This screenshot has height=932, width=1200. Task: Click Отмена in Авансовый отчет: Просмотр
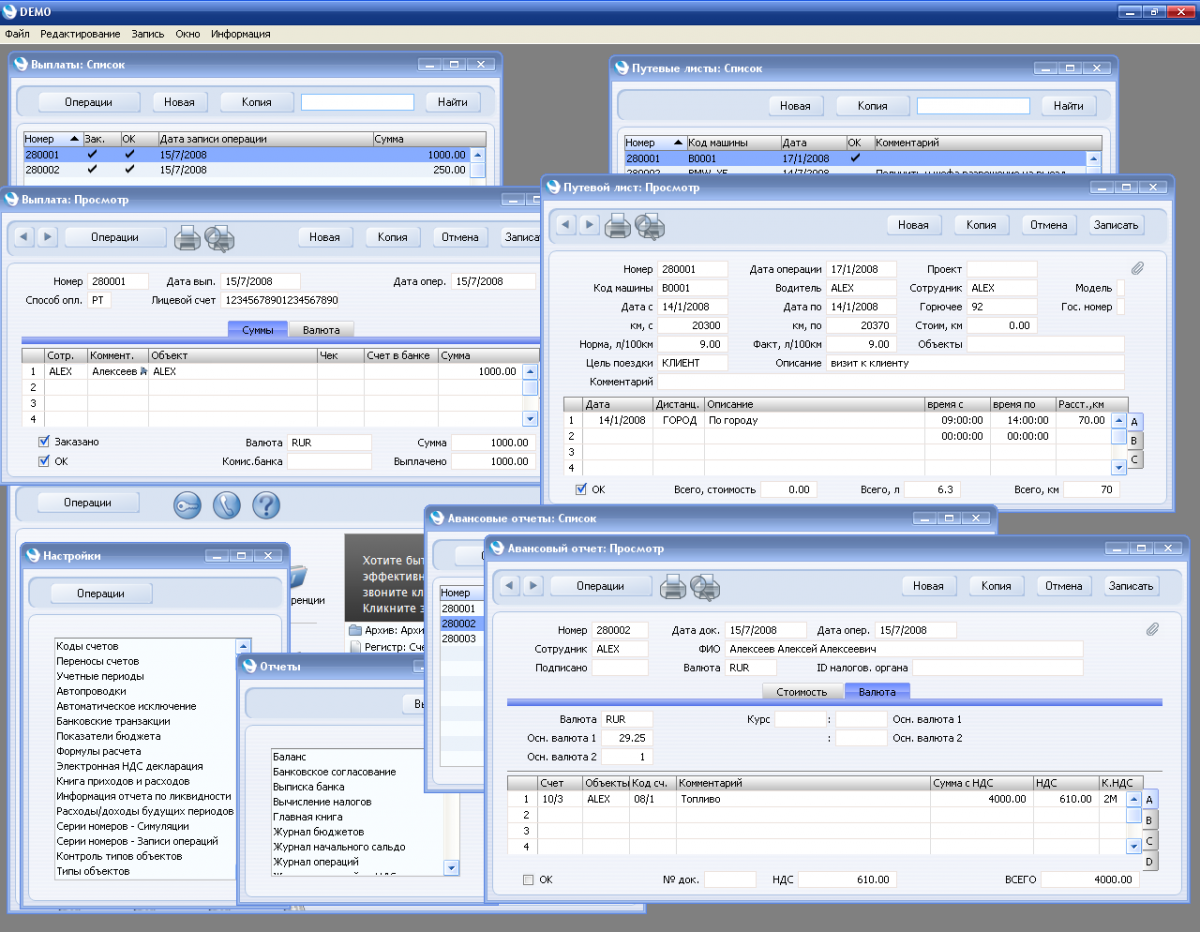click(1063, 586)
